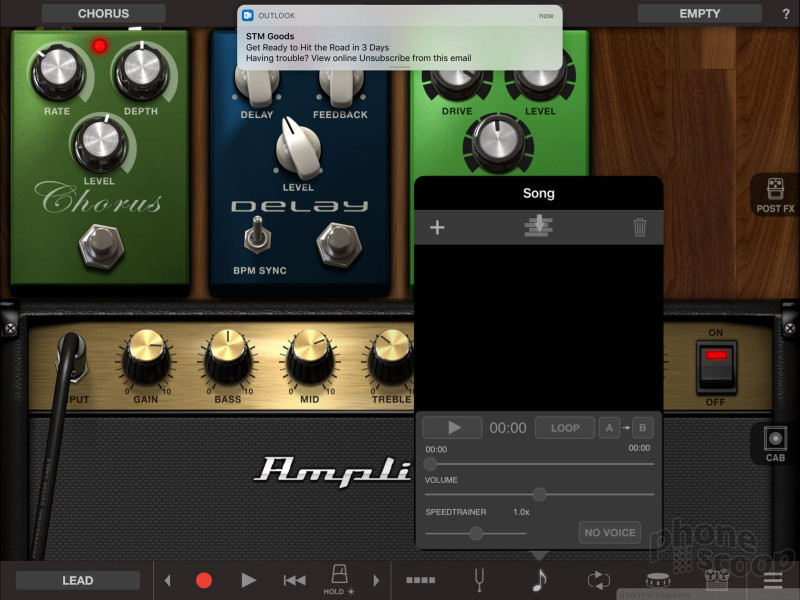Add a new song with the plus icon
This screenshot has height=600, width=800.
437,227
